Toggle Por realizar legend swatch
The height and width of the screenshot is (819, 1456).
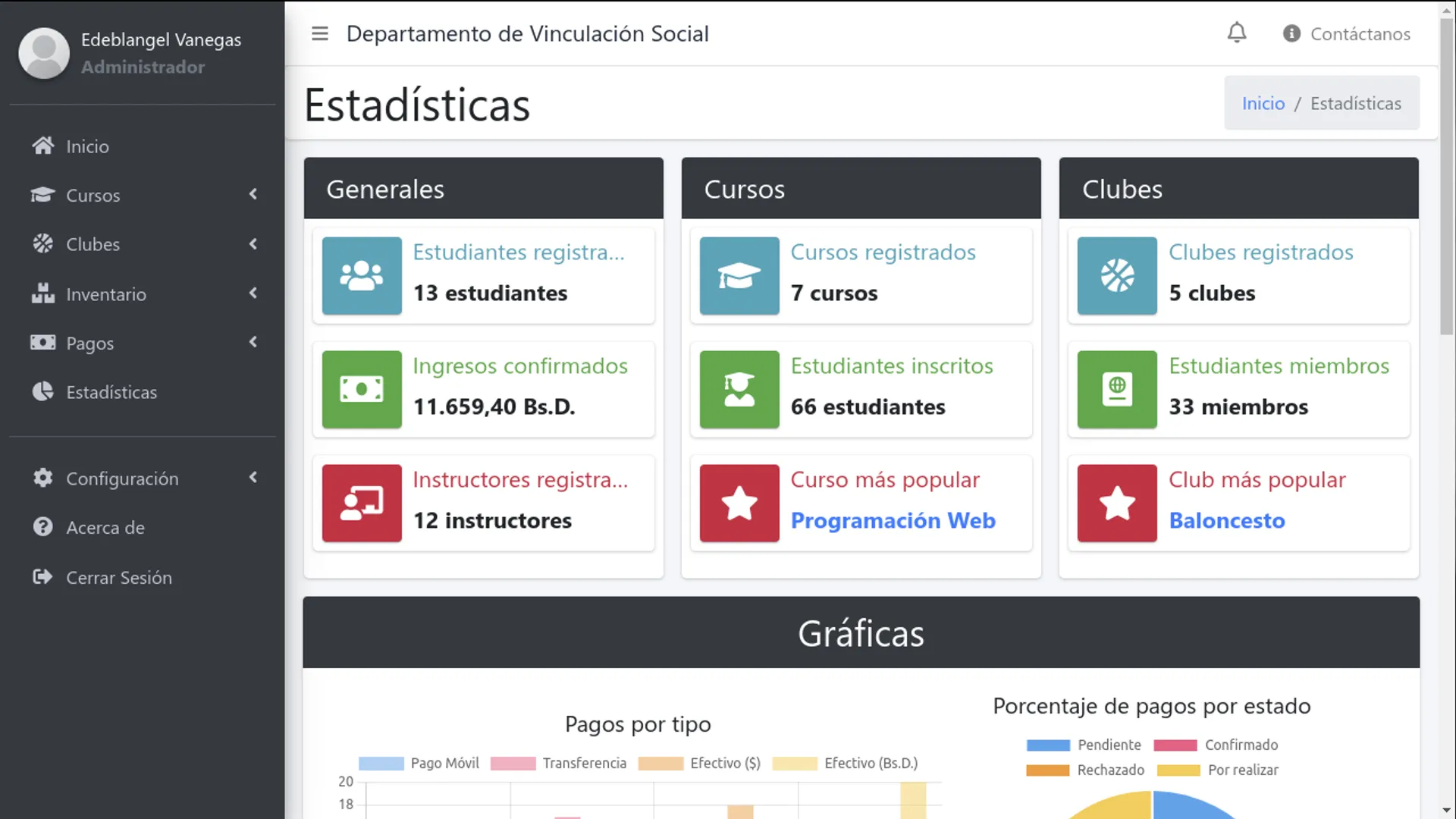[x=1179, y=770]
